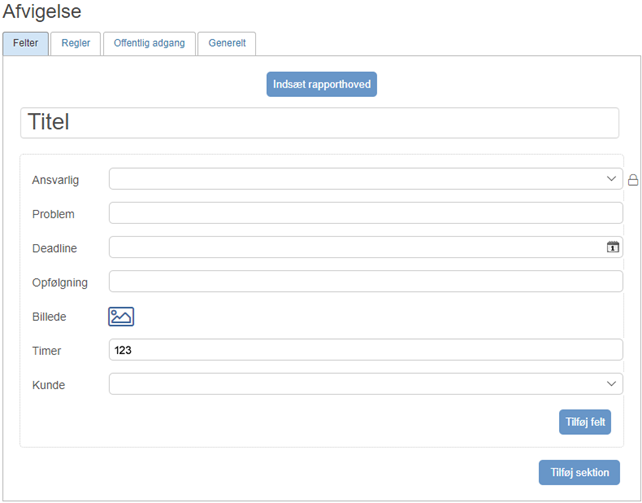This screenshot has height=503, width=642.
Task: Expand the Kunde dropdown arrow
Action: pos(611,383)
